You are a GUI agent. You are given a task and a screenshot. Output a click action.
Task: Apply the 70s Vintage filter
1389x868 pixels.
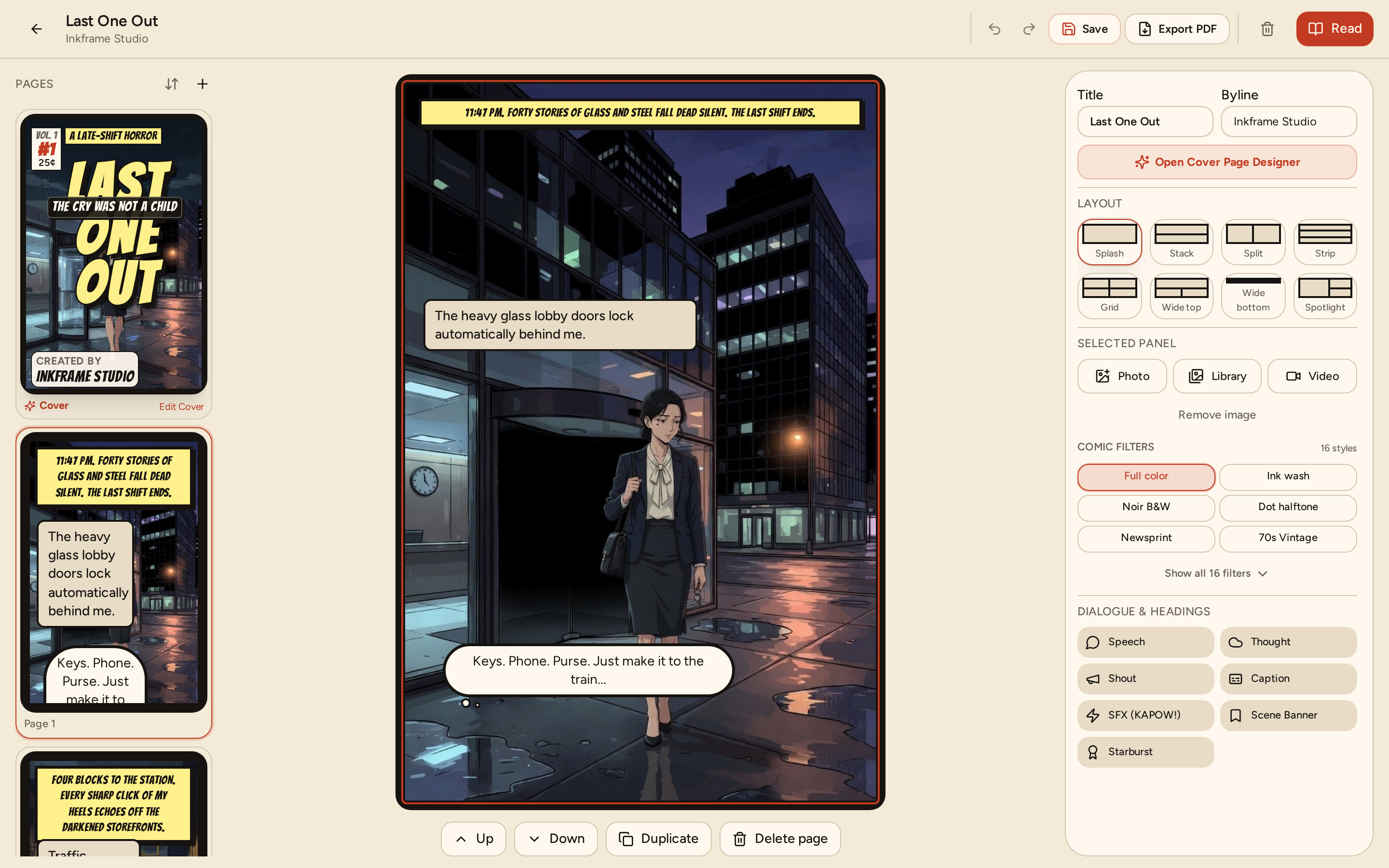1288,539
